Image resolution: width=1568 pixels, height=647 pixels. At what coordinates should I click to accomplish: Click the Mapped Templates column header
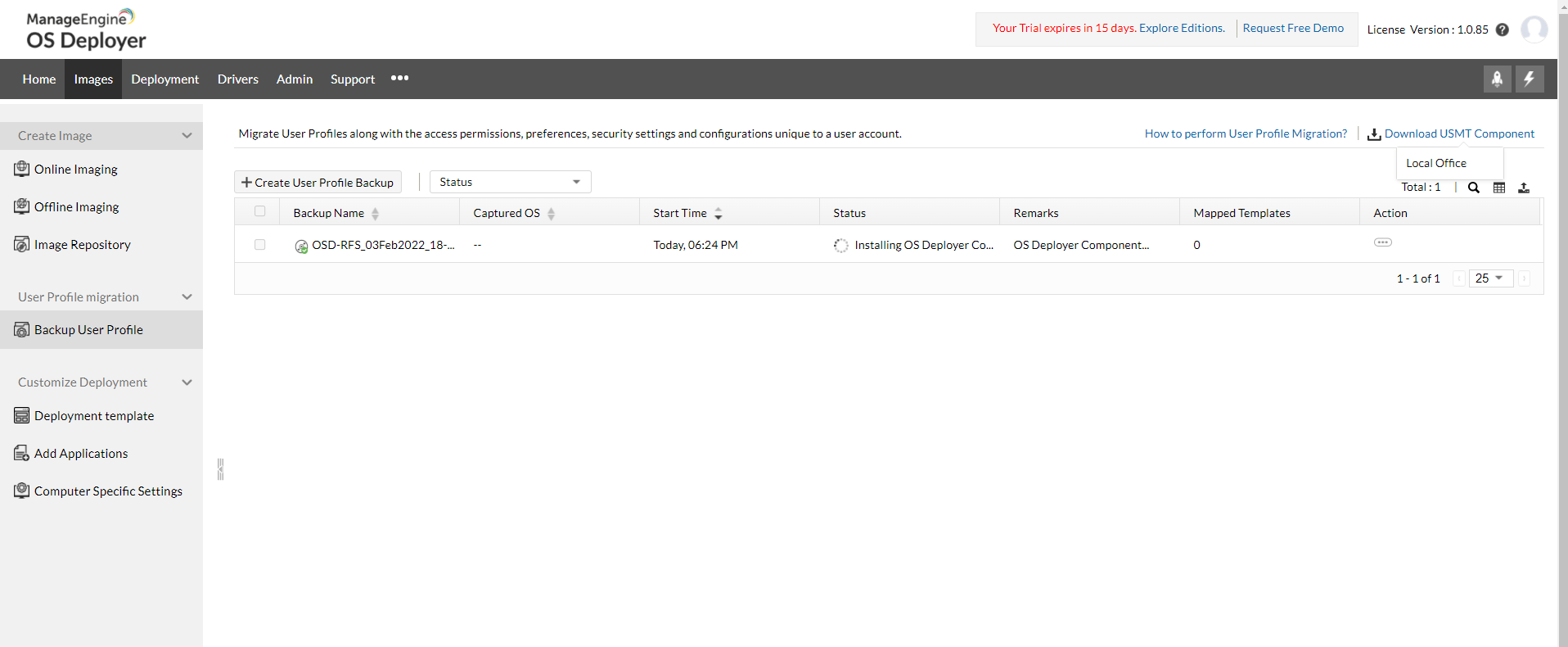(1241, 213)
